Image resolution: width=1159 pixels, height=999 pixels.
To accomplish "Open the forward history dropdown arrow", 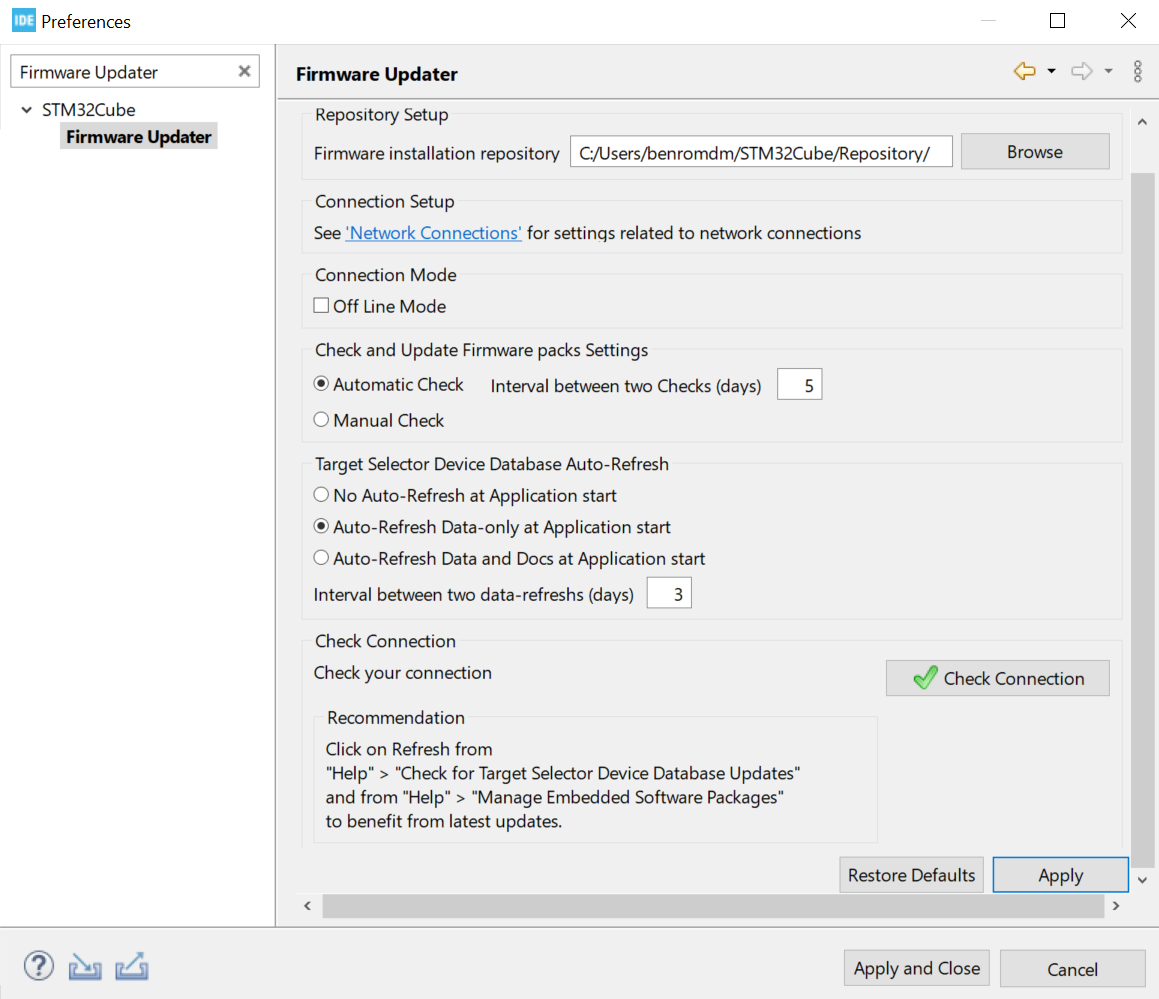I will pos(1108,71).
